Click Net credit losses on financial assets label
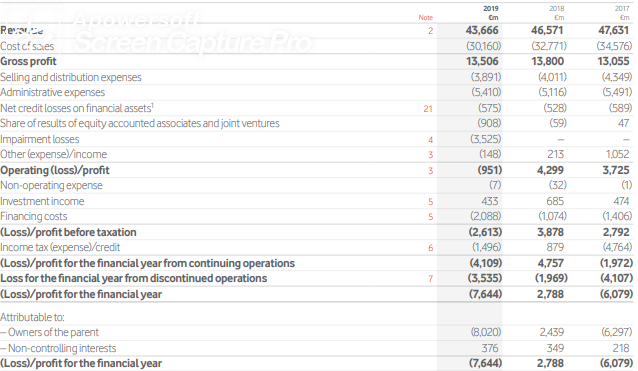This screenshot has height=371, width=638. pos(77,108)
